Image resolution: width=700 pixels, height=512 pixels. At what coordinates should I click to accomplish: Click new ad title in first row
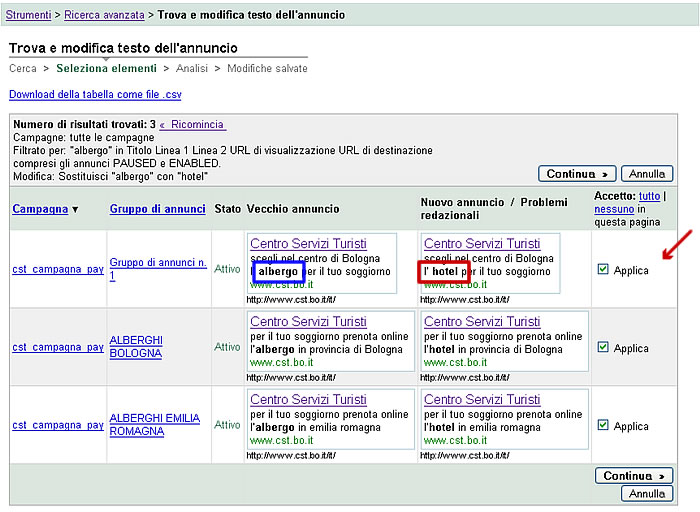tap(482, 244)
